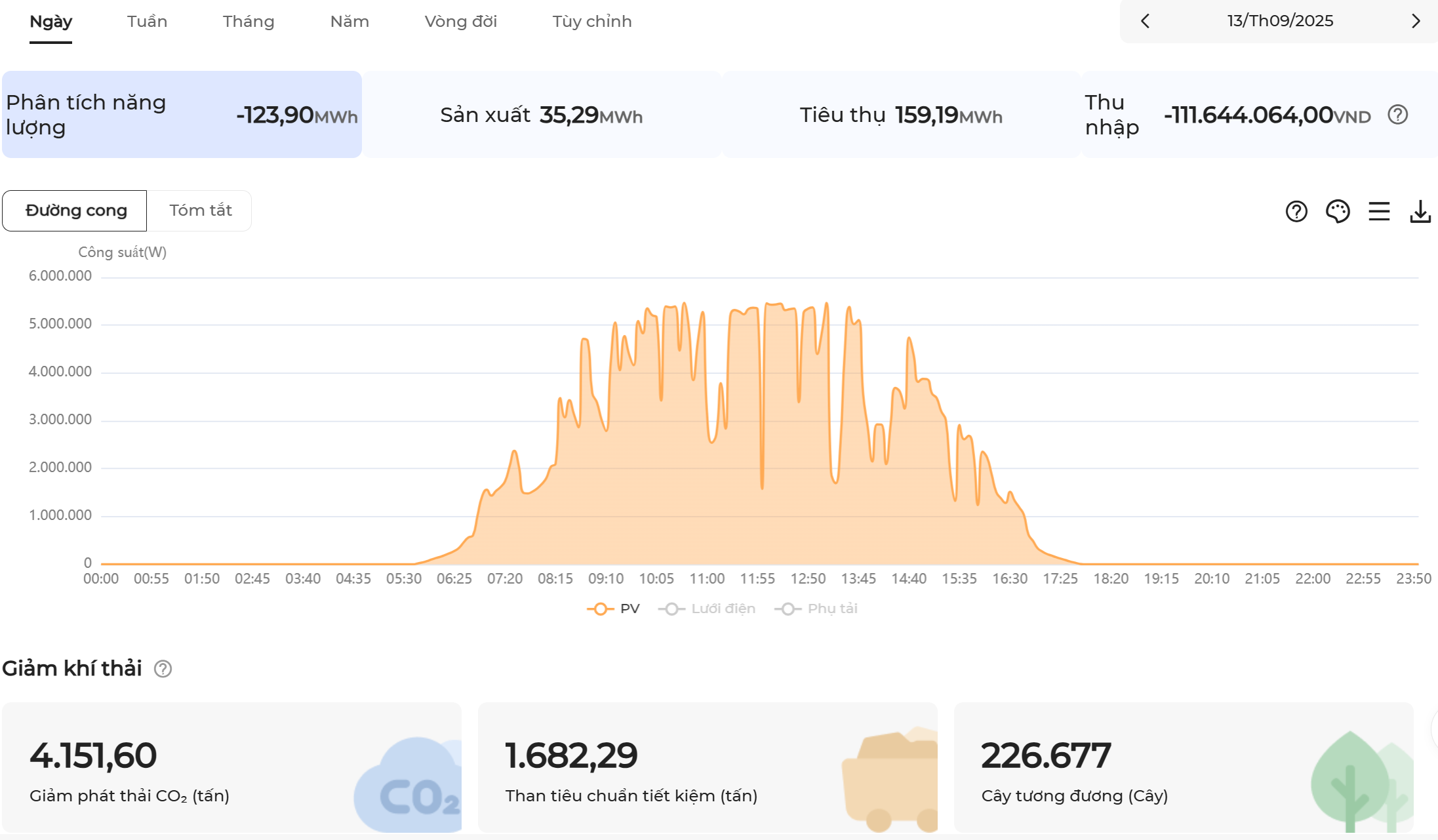Open the chart list menu icon

point(1379,211)
